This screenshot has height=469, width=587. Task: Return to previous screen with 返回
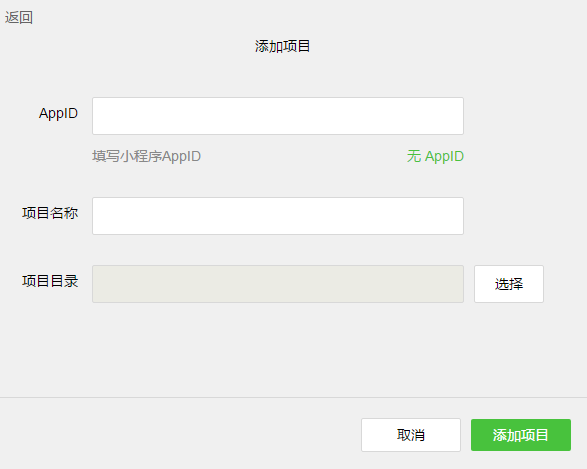tap(19, 17)
